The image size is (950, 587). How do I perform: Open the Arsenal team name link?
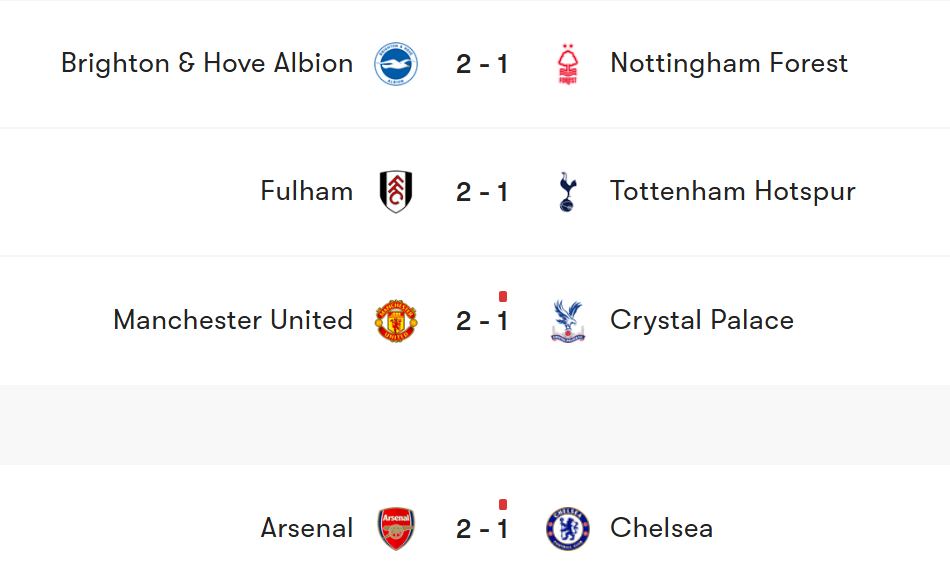coord(306,528)
